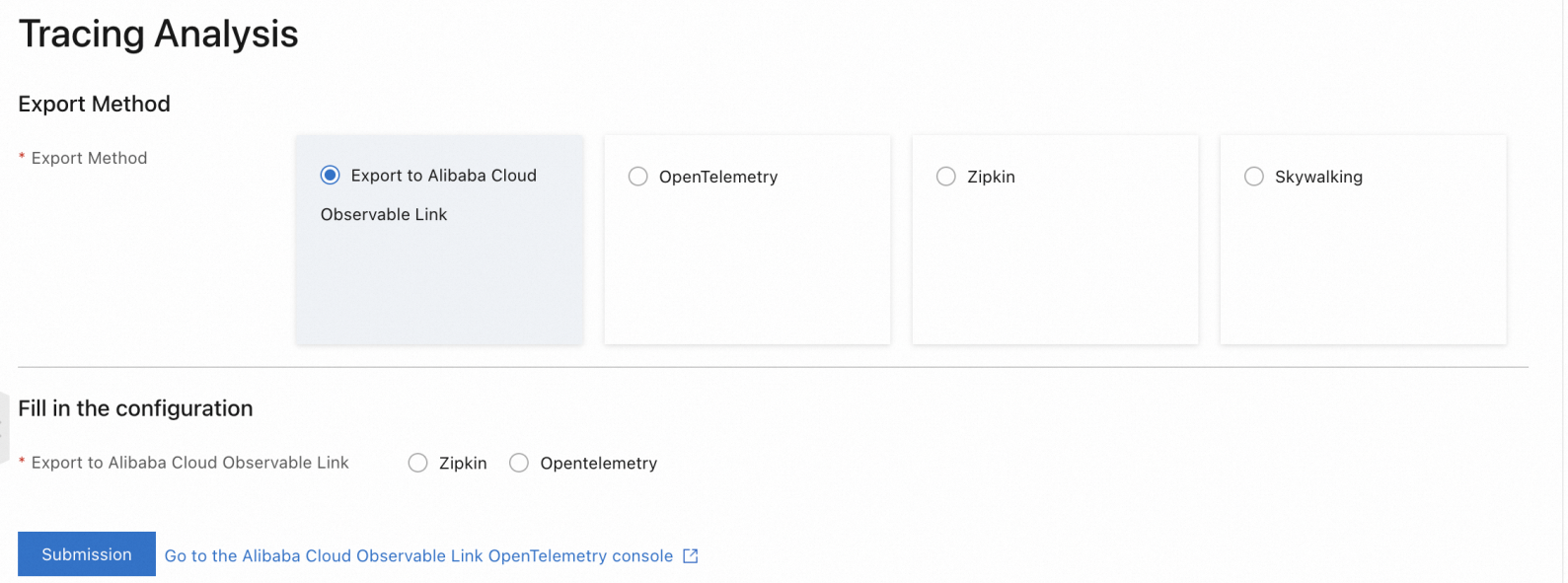Select the Opentelemetry configuration radio button

pyautogui.click(x=519, y=464)
